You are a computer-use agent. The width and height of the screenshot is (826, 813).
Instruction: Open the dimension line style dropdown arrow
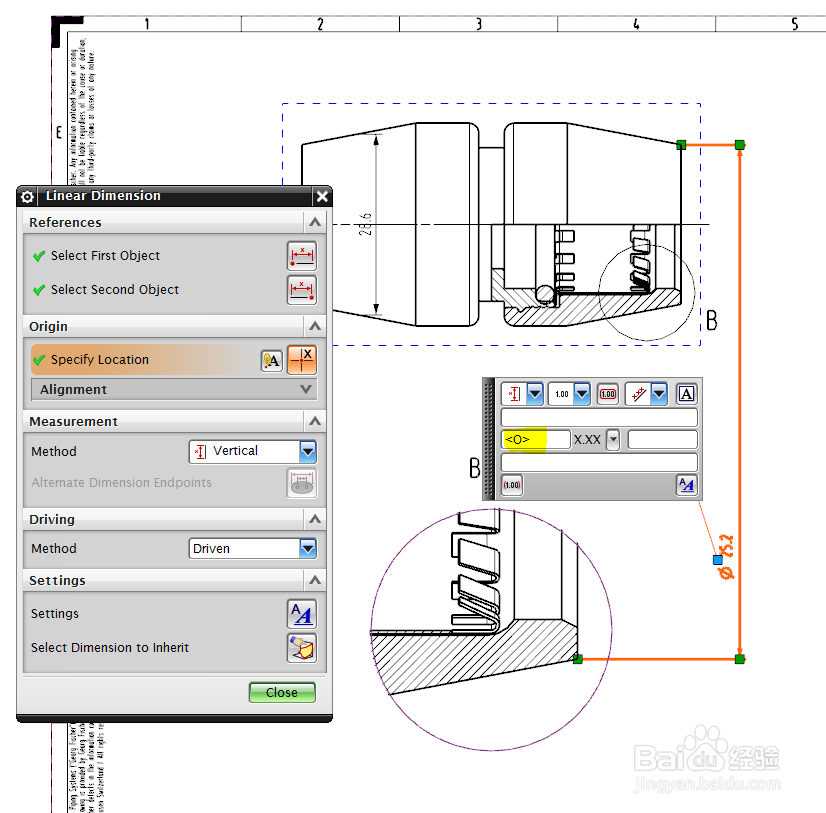click(x=659, y=394)
